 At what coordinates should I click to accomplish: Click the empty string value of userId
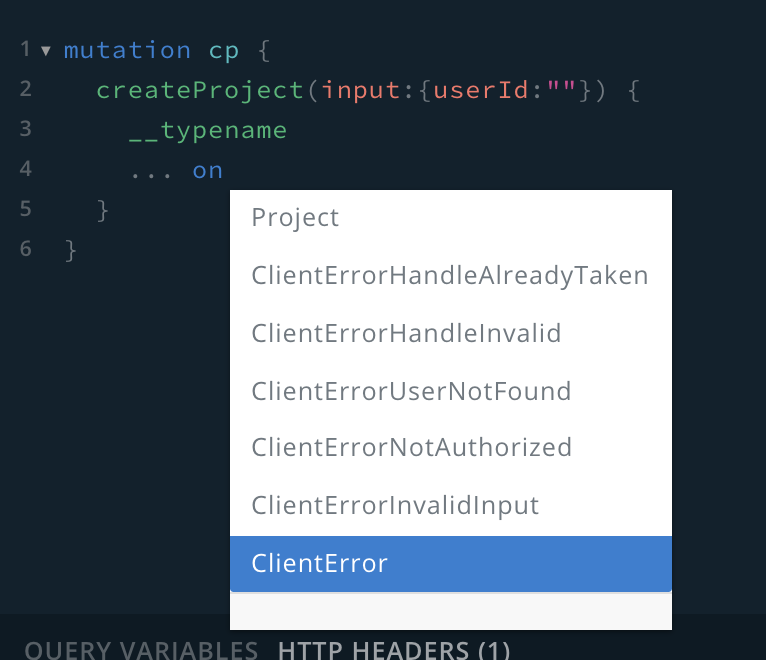pyautogui.click(x=561, y=88)
